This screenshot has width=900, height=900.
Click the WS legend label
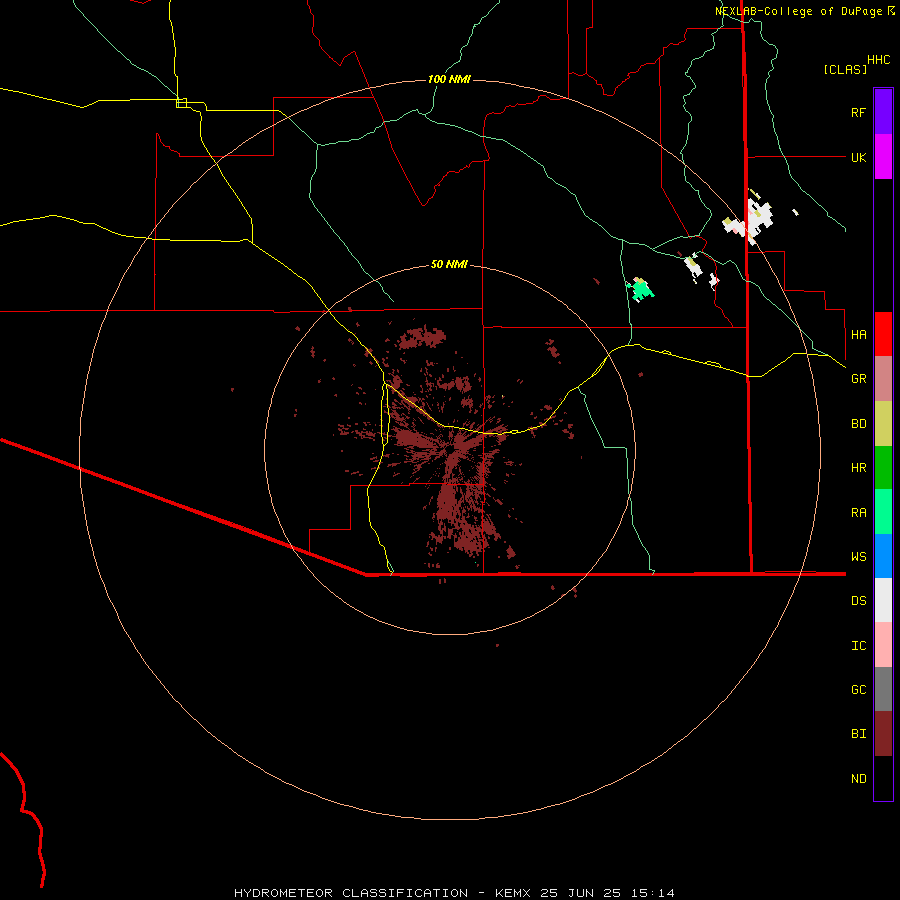(858, 556)
